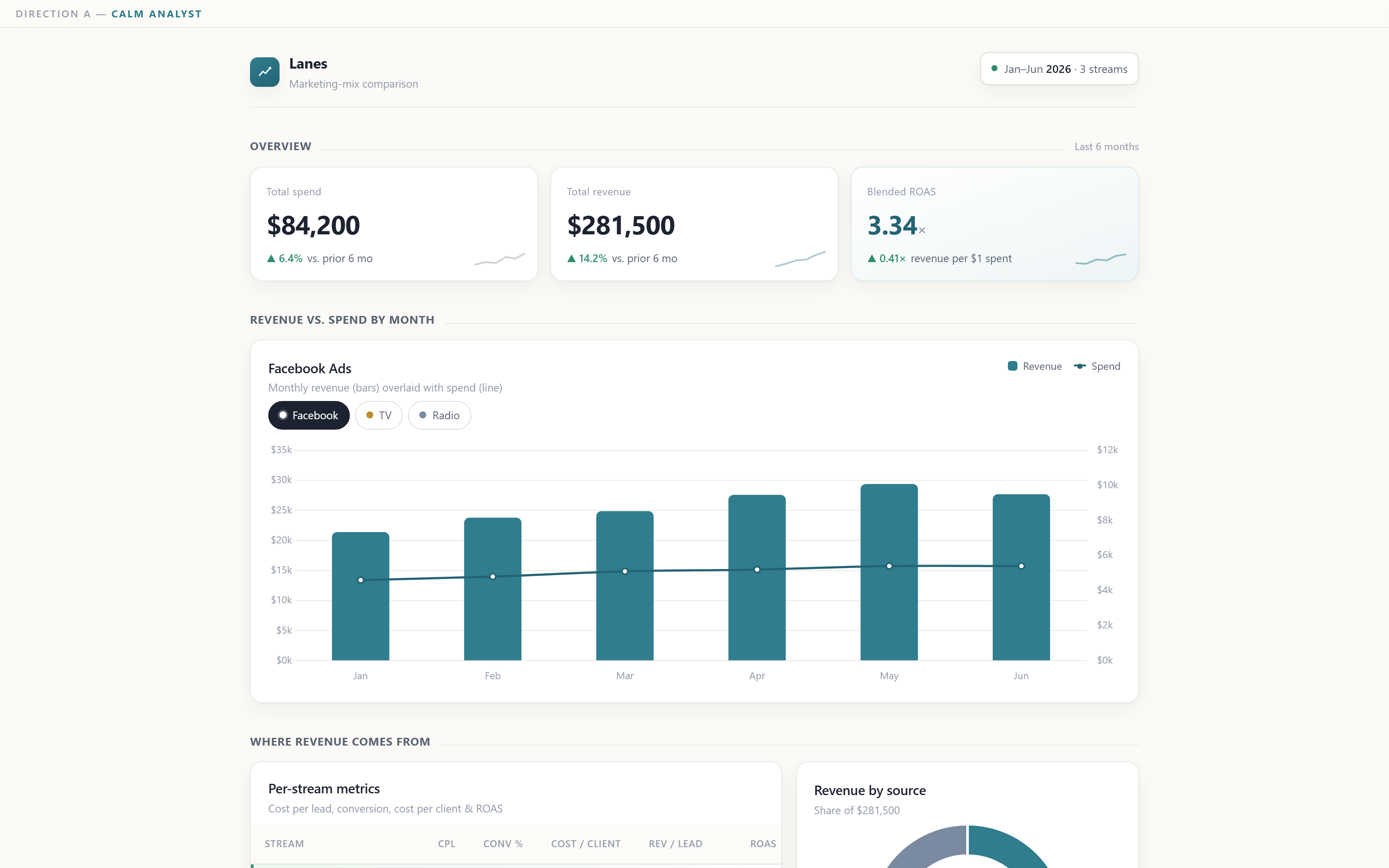Sort table by STREAM column header
The width and height of the screenshot is (1389, 868).
pos(284,844)
